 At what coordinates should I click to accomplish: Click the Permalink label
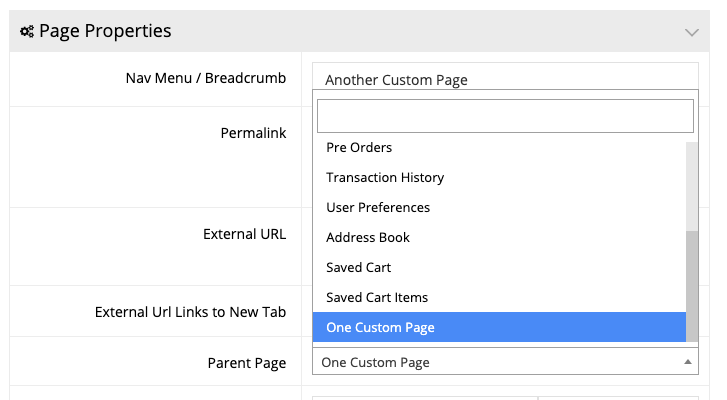(x=254, y=133)
